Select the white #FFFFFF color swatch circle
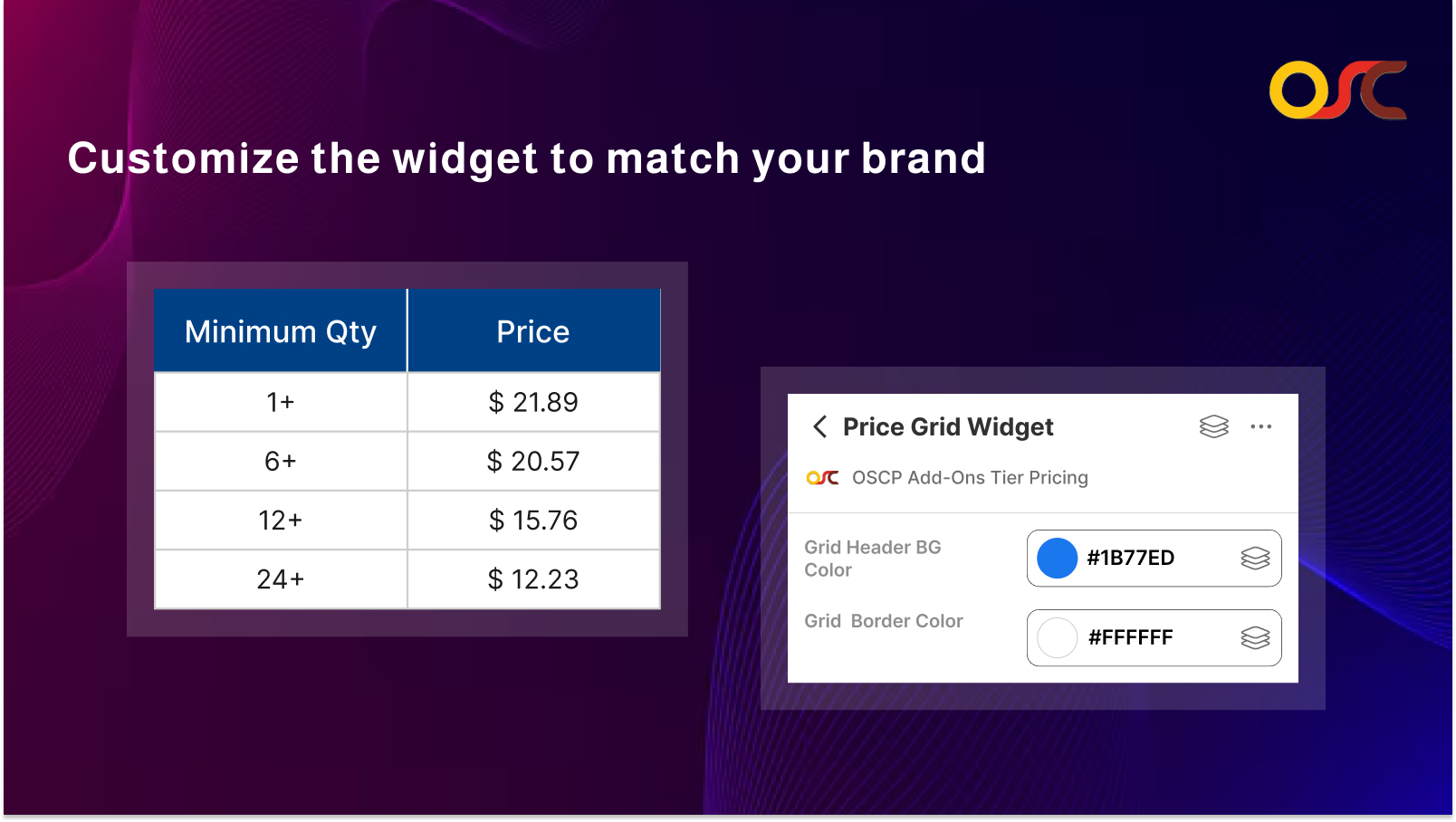The image size is (1456, 822). pyautogui.click(x=1056, y=638)
